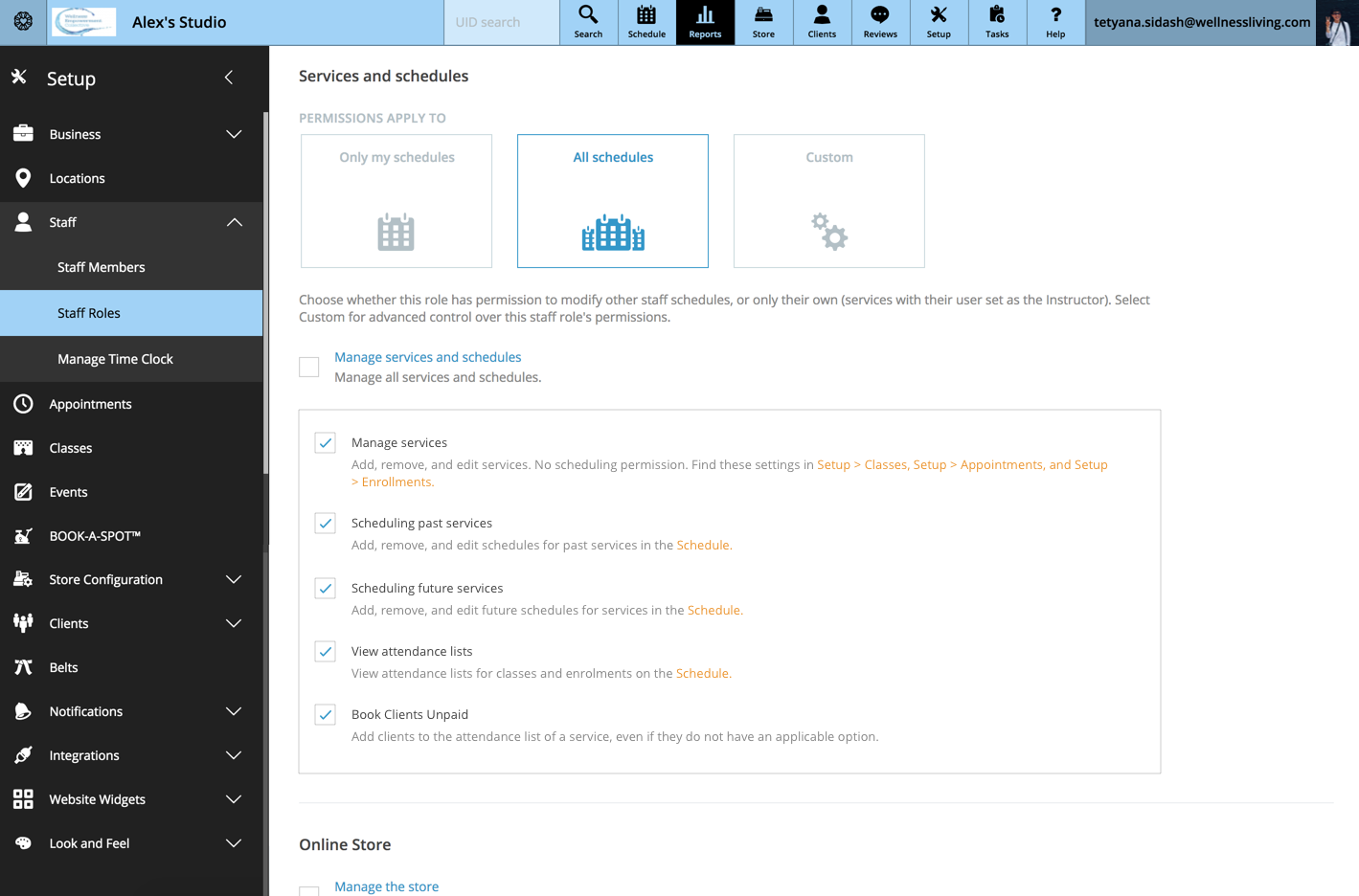Screen dimensions: 1359x896
Task: Click the Events pencil-note icon
Action: [x=23, y=492]
